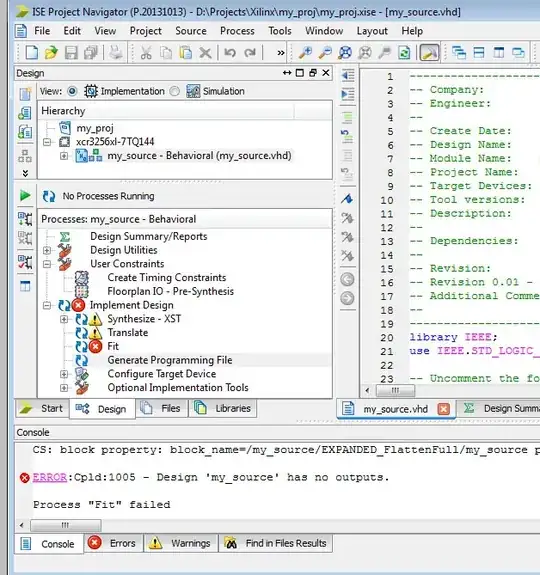Select Floorplan IO - Pre-Synthesis process
The image size is (540, 575).
[170, 292]
